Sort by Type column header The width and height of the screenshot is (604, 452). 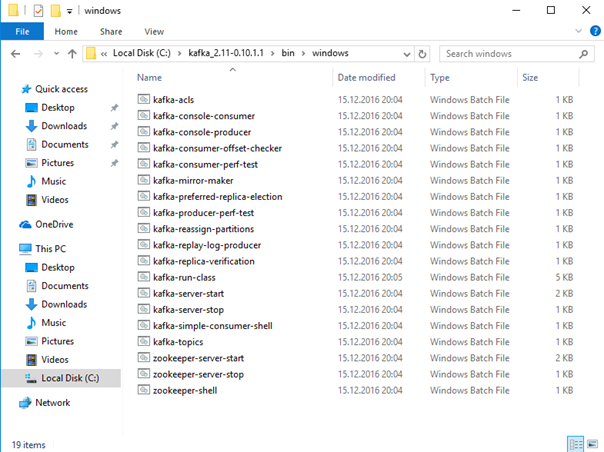(x=440, y=77)
